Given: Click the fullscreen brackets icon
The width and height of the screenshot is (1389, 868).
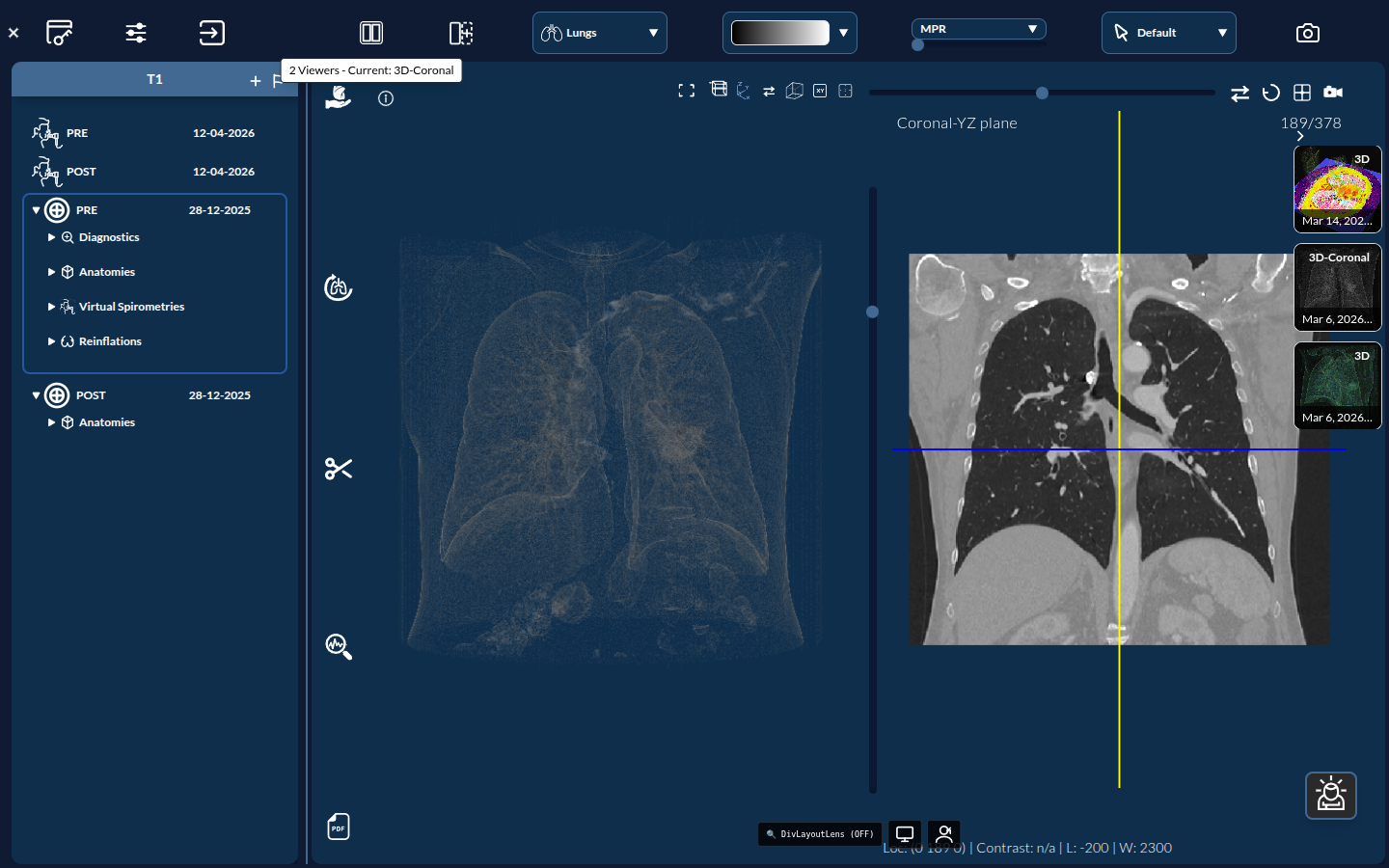Looking at the screenshot, I should click(x=687, y=91).
